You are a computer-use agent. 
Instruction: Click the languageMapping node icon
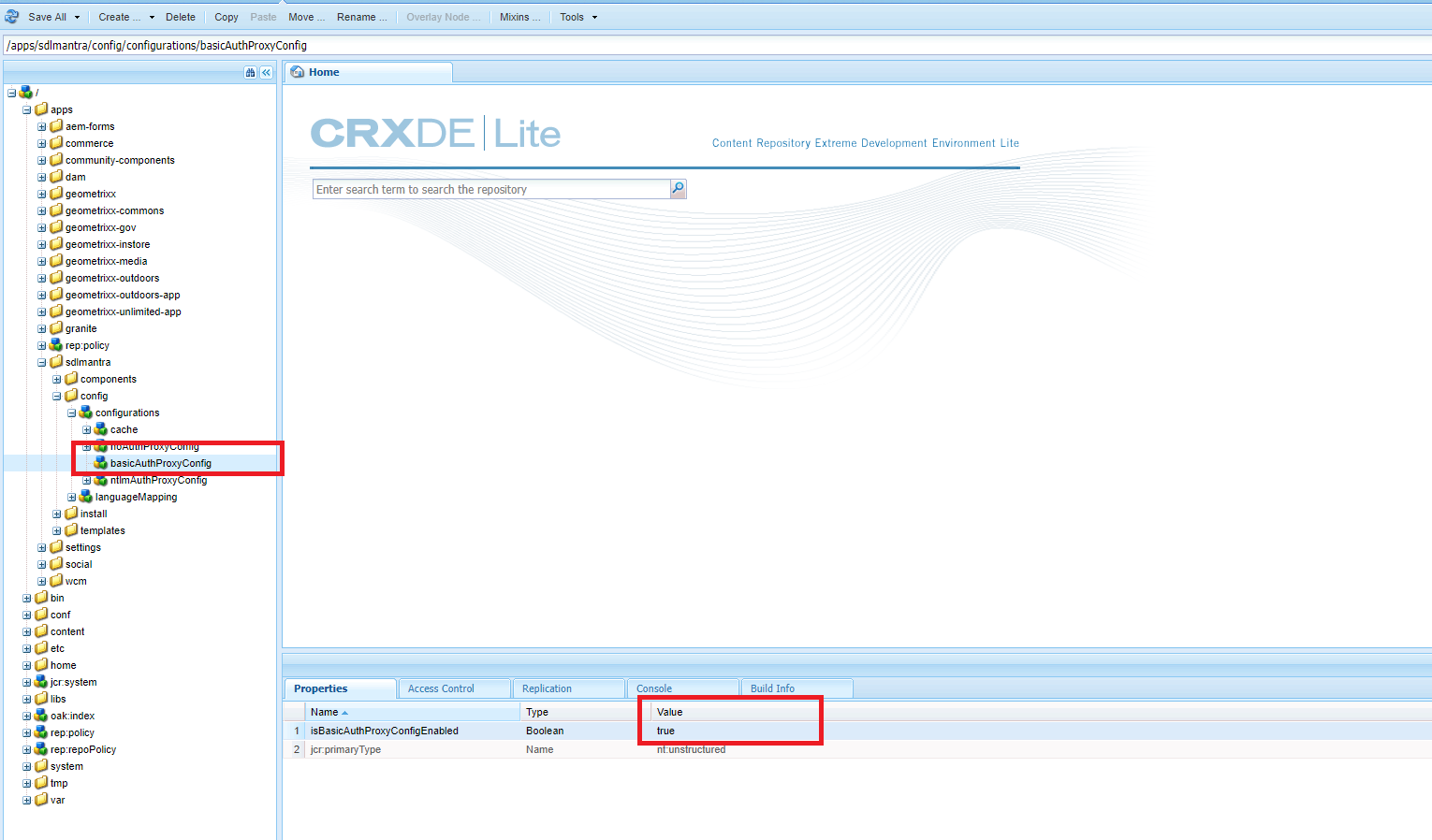click(86, 497)
